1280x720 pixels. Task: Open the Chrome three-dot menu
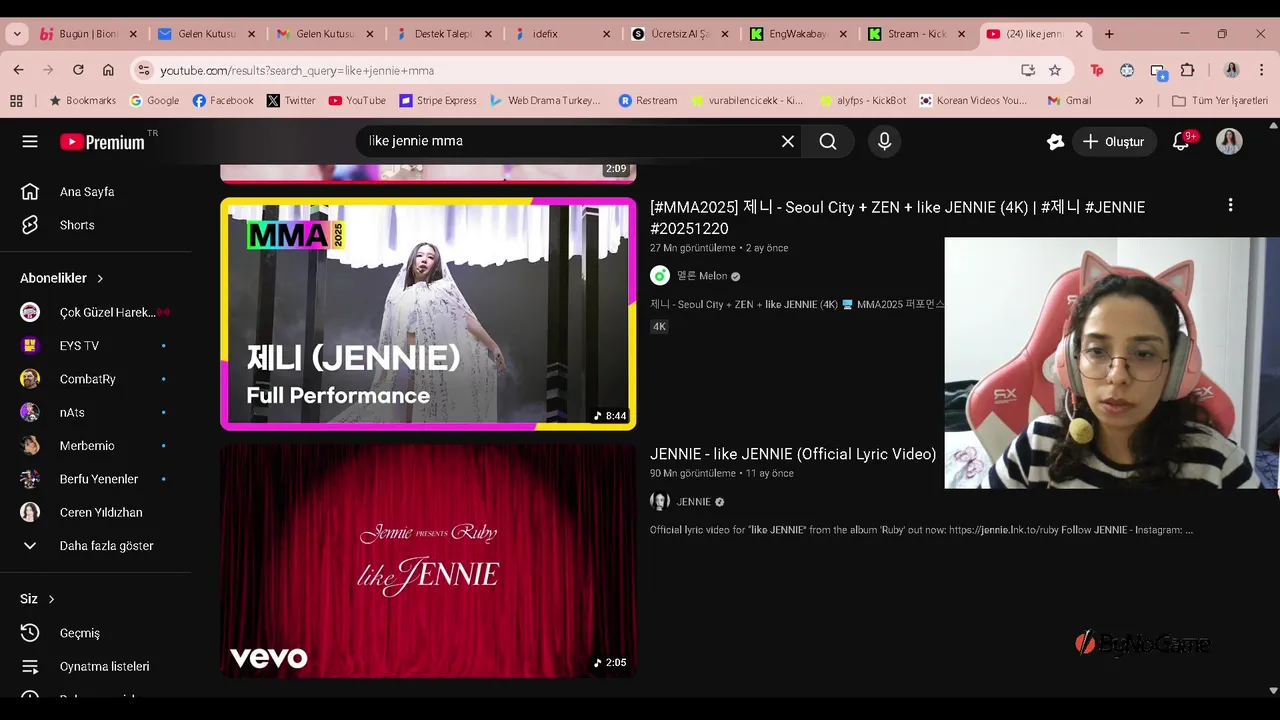point(1262,70)
